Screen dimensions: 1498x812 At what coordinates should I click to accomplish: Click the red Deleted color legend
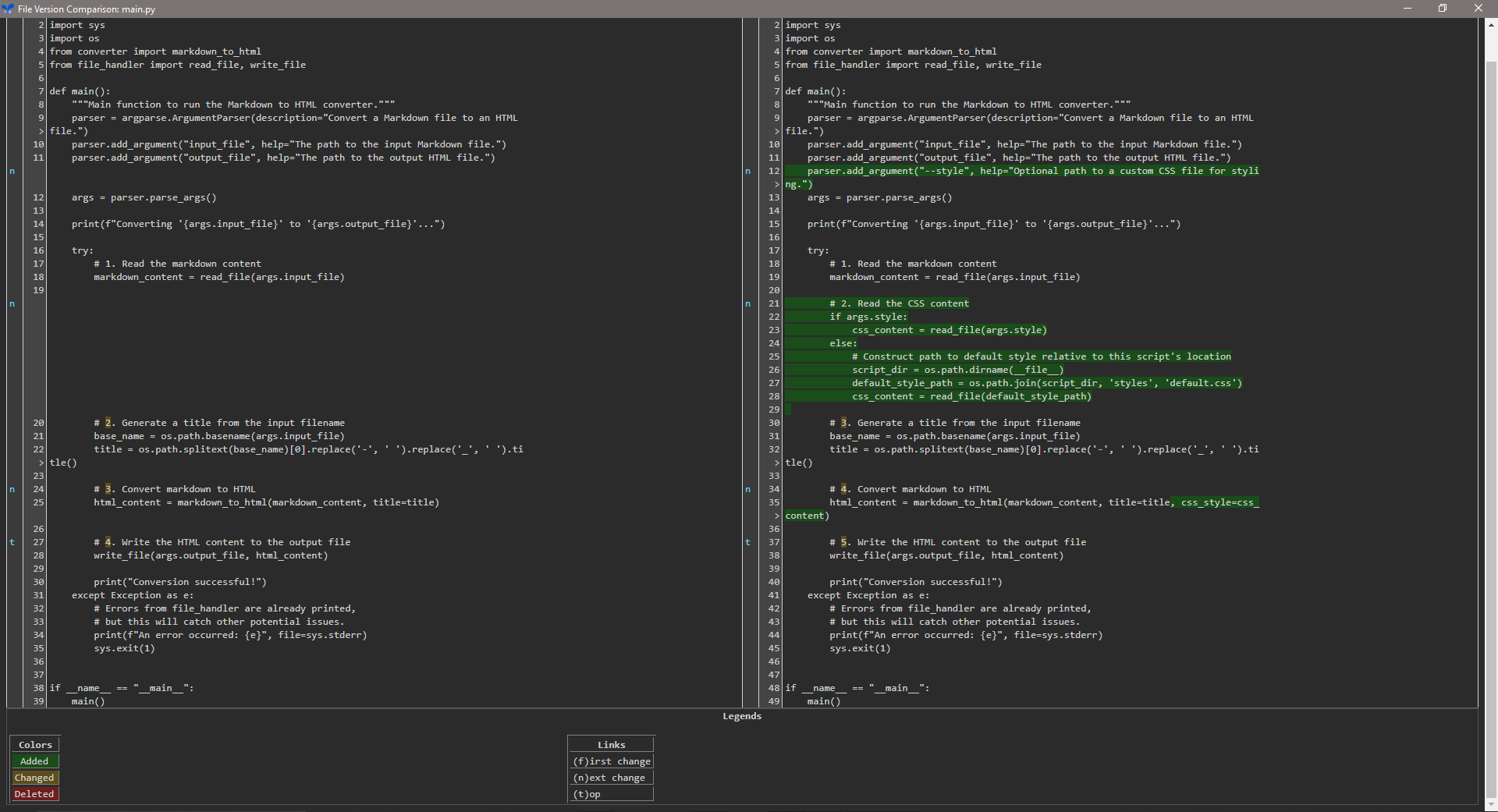[x=34, y=794]
